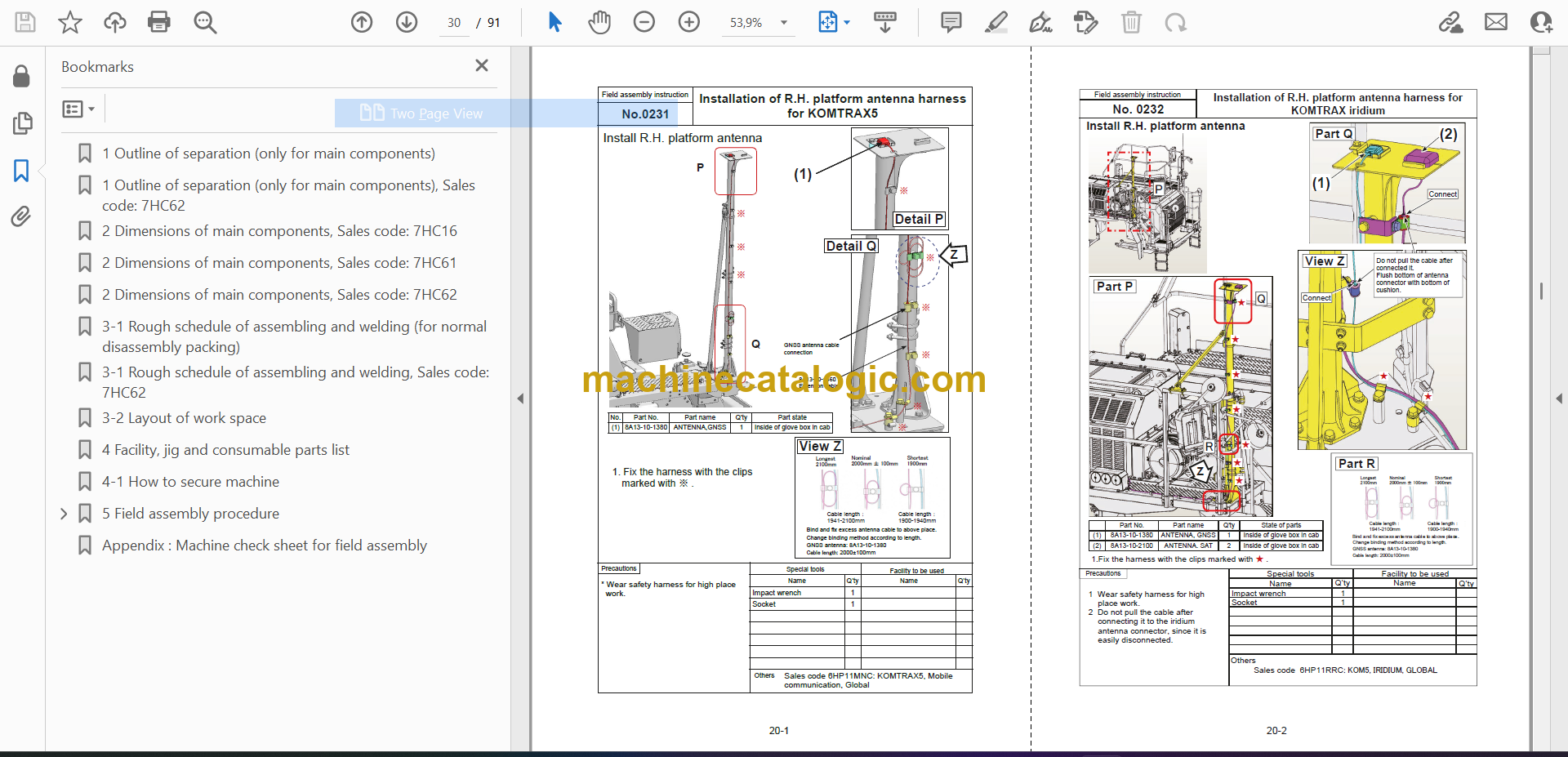This screenshot has height=757, width=1568.
Task: Click the scrolling mode keyboard icon
Action: (884, 22)
